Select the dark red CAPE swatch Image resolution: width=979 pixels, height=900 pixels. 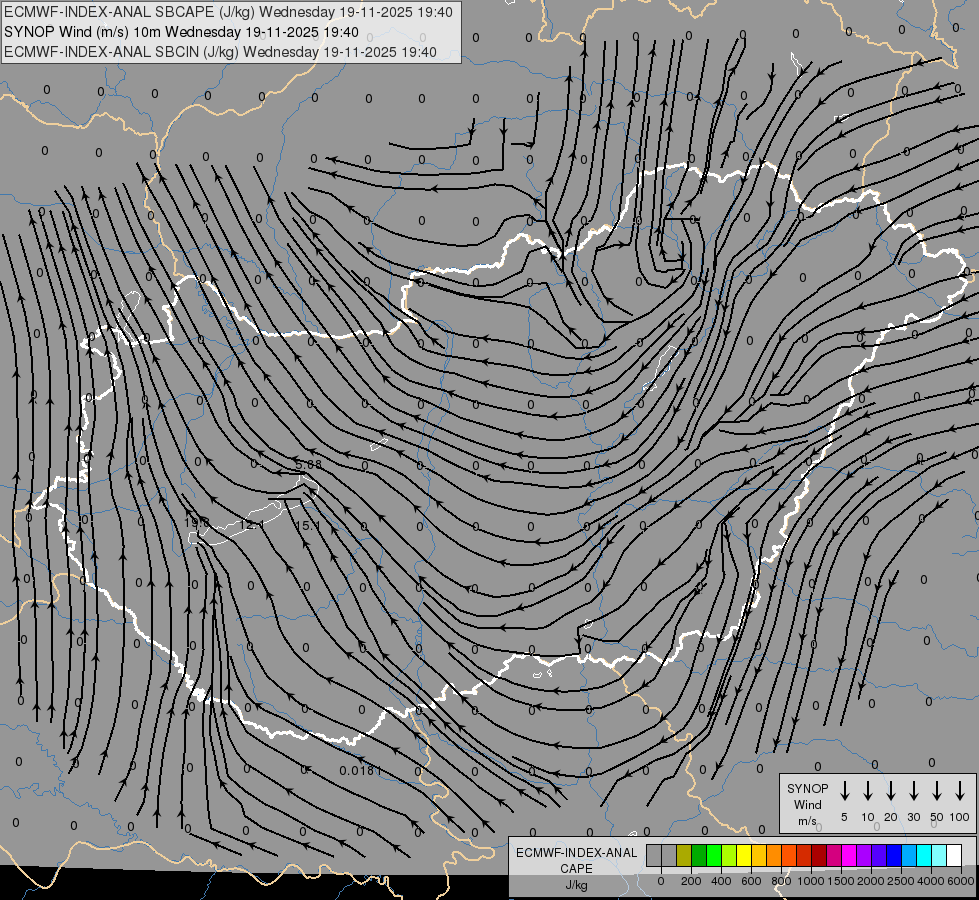(x=820, y=855)
